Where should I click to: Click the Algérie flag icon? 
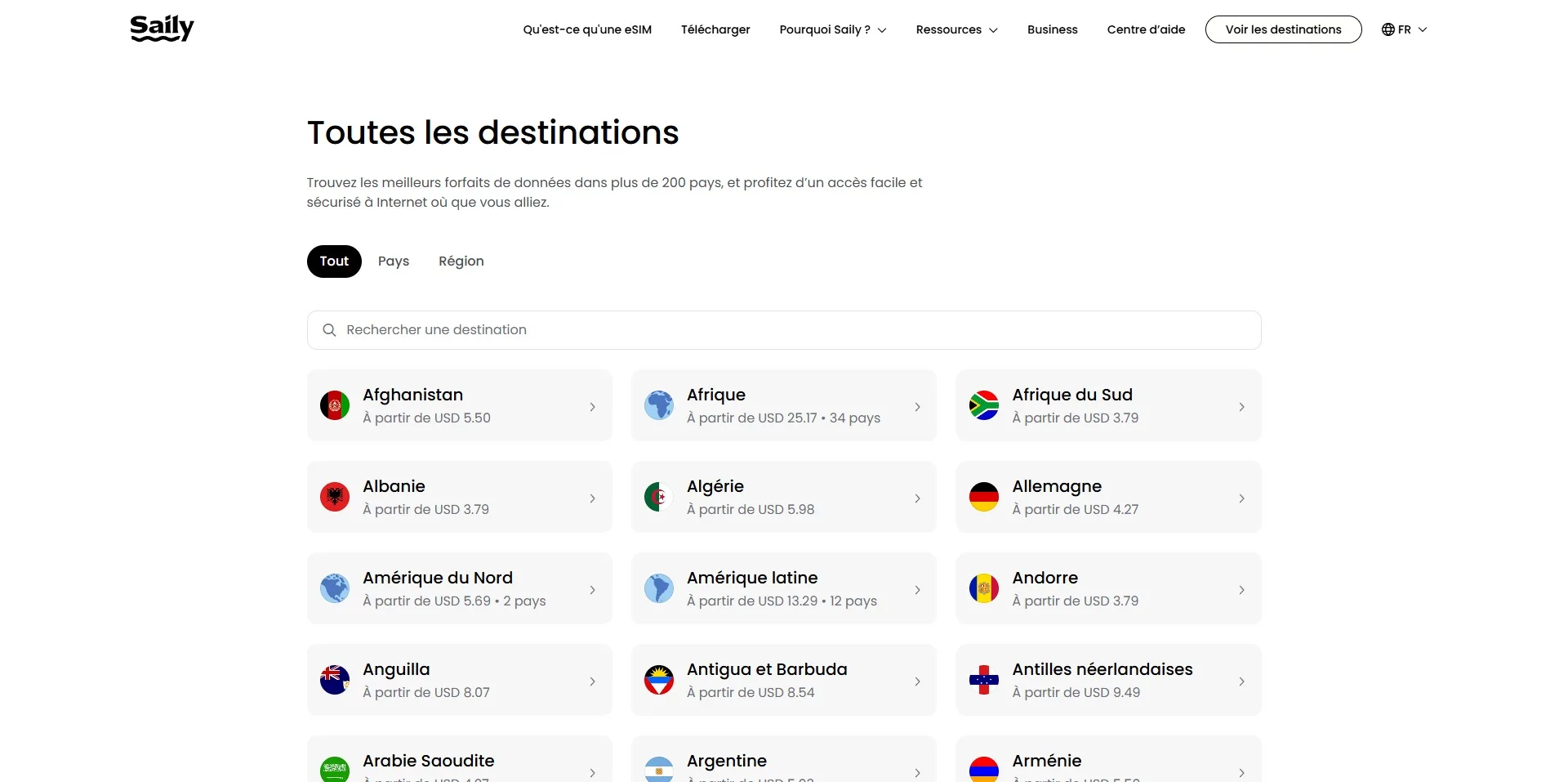(x=659, y=497)
